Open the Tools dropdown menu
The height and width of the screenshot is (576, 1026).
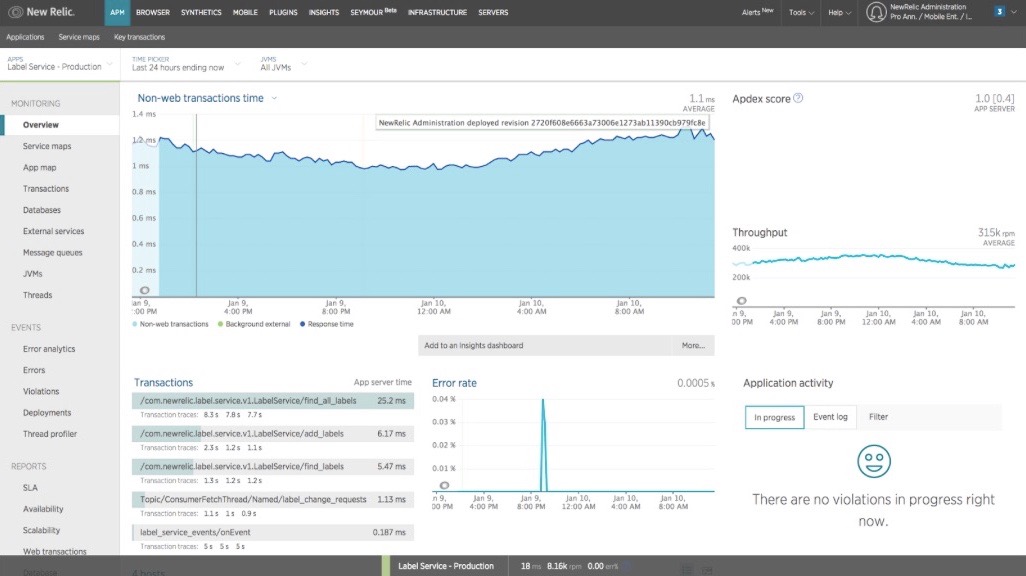801,12
